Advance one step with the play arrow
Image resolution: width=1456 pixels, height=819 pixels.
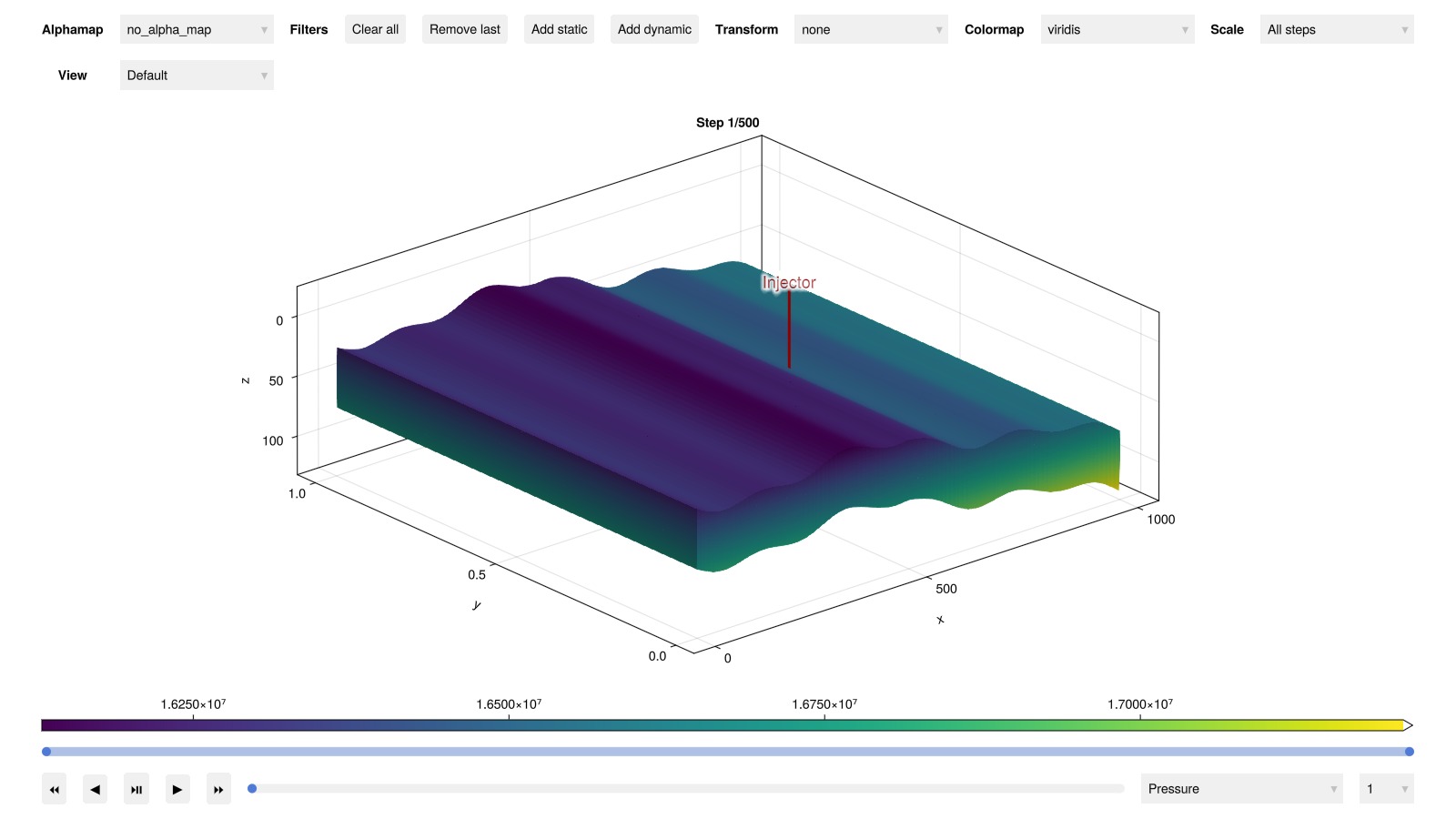pyautogui.click(x=177, y=789)
